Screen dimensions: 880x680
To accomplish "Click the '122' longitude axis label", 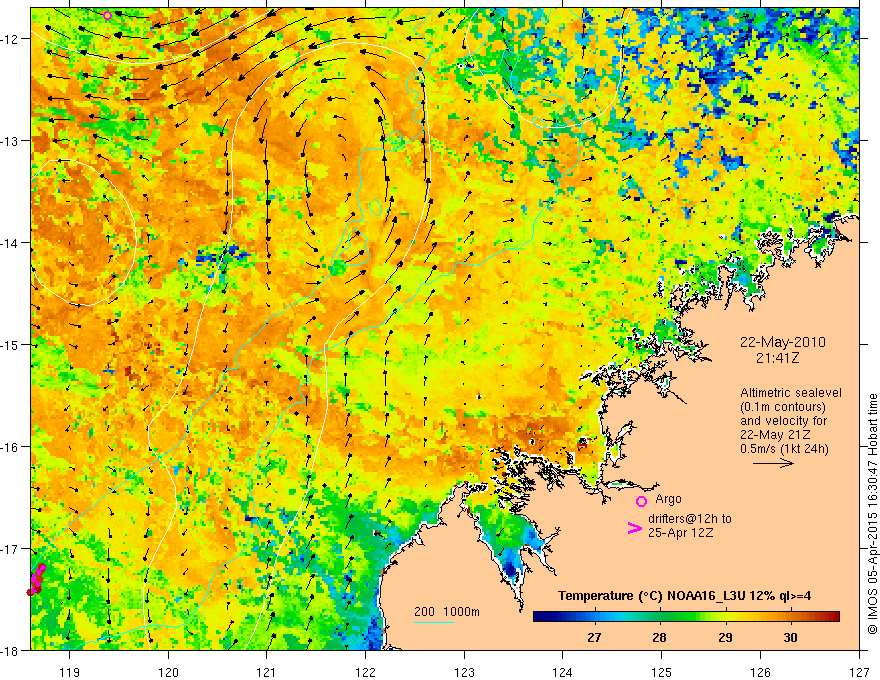I will 365,672.
